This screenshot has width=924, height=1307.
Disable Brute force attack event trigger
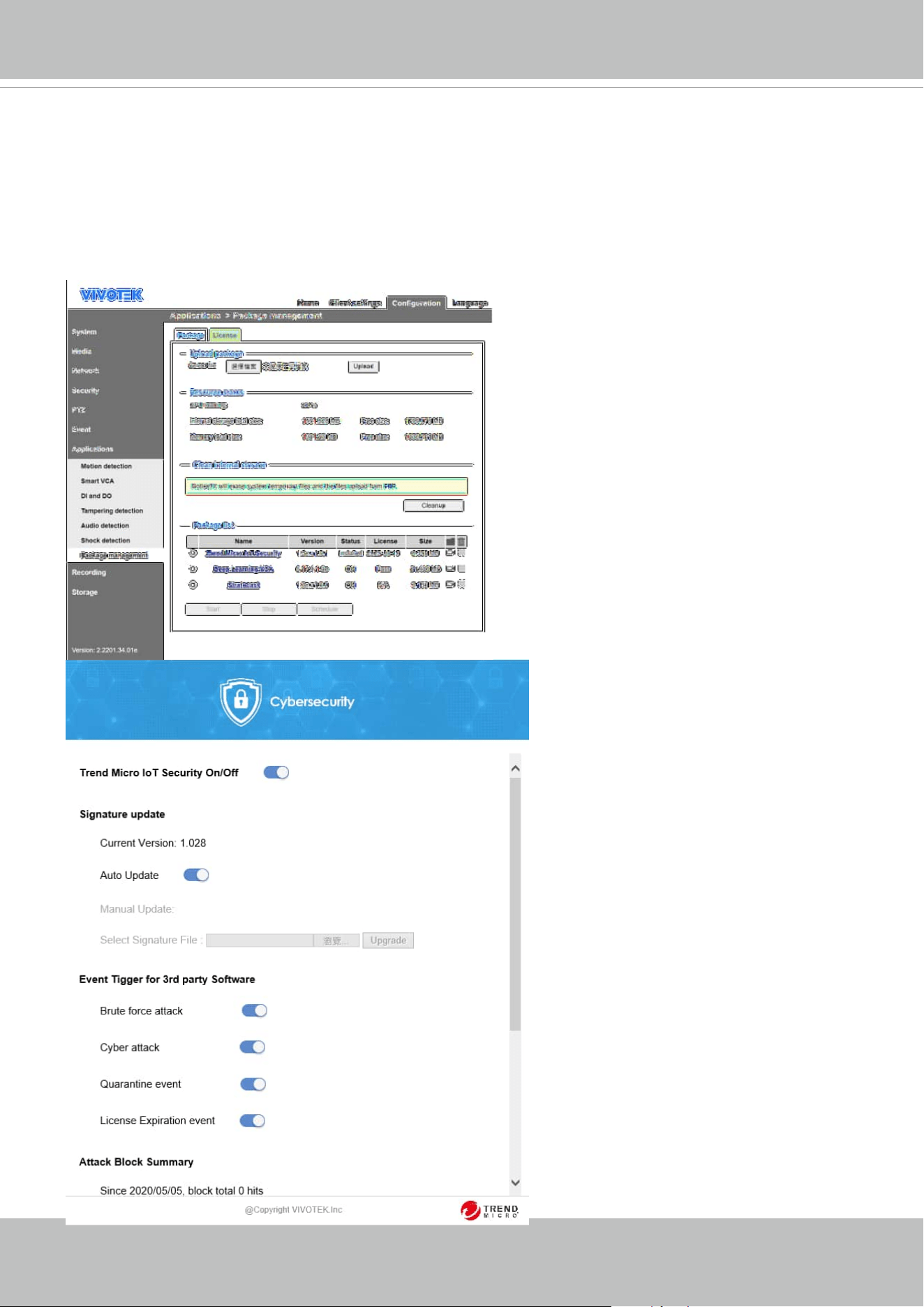click(255, 1010)
